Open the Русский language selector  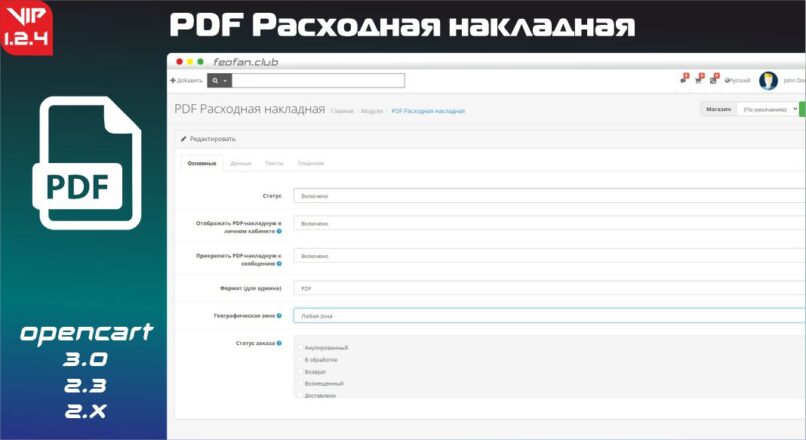[738, 81]
